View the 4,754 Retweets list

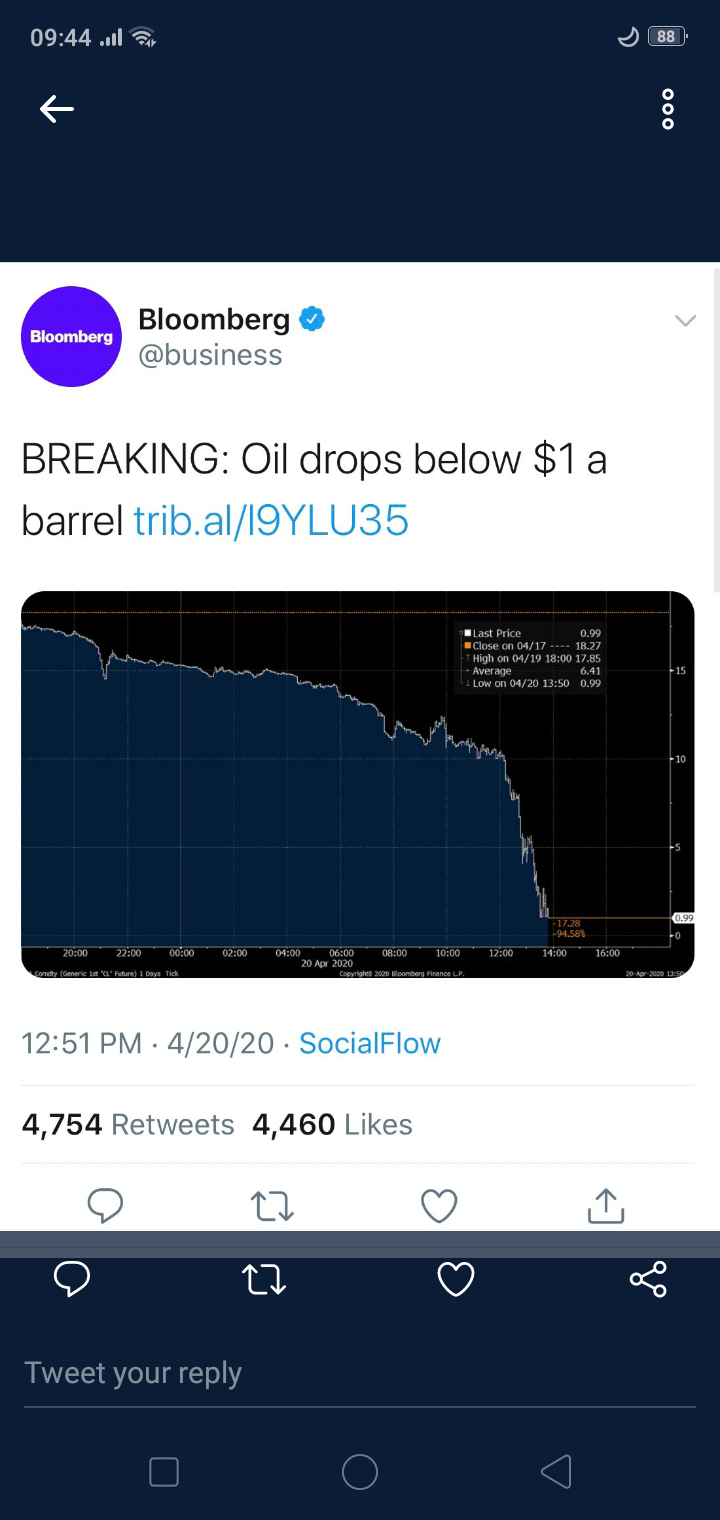click(x=128, y=1125)
